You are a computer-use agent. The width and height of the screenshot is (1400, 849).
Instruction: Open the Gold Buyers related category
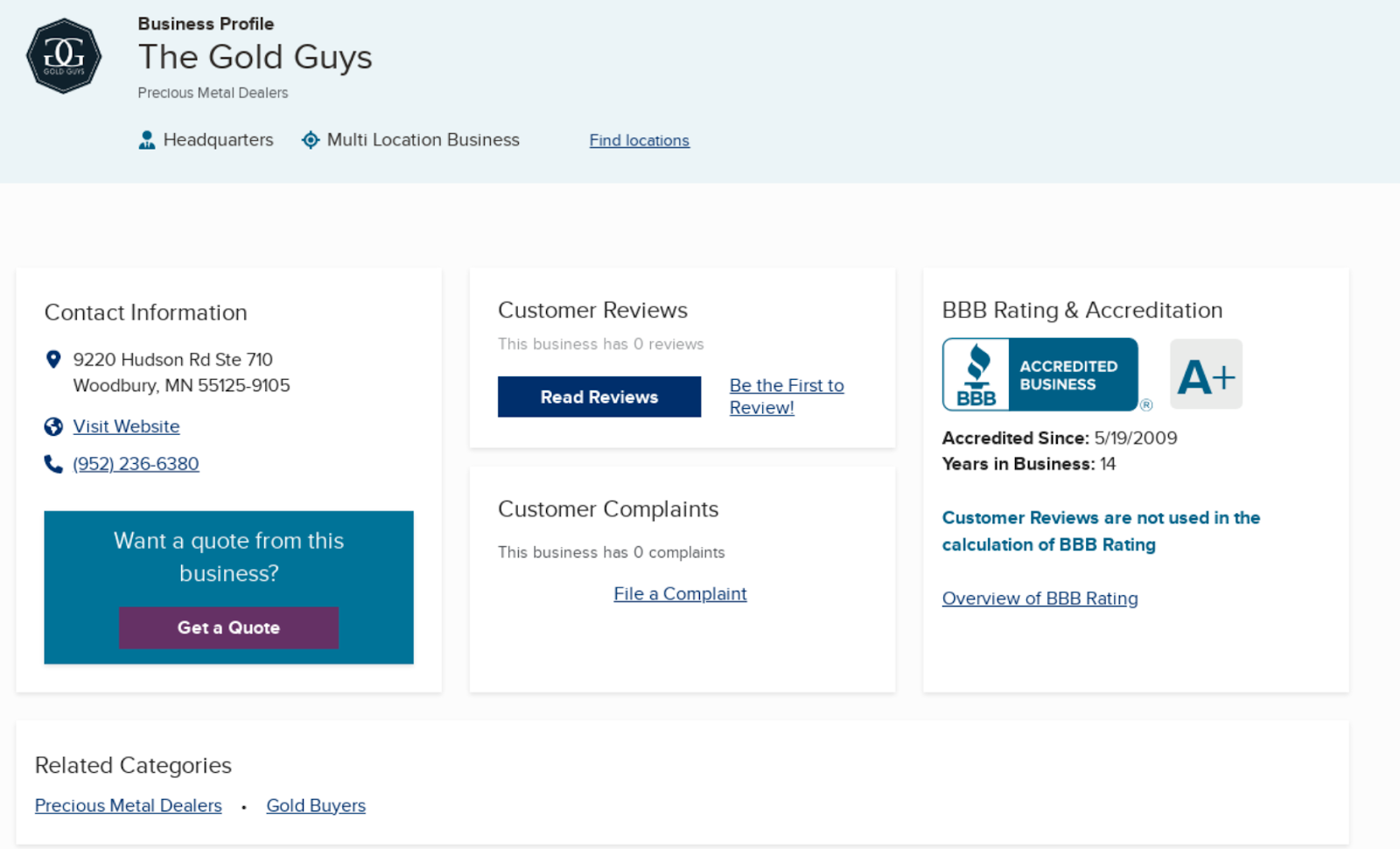[316, 805]
